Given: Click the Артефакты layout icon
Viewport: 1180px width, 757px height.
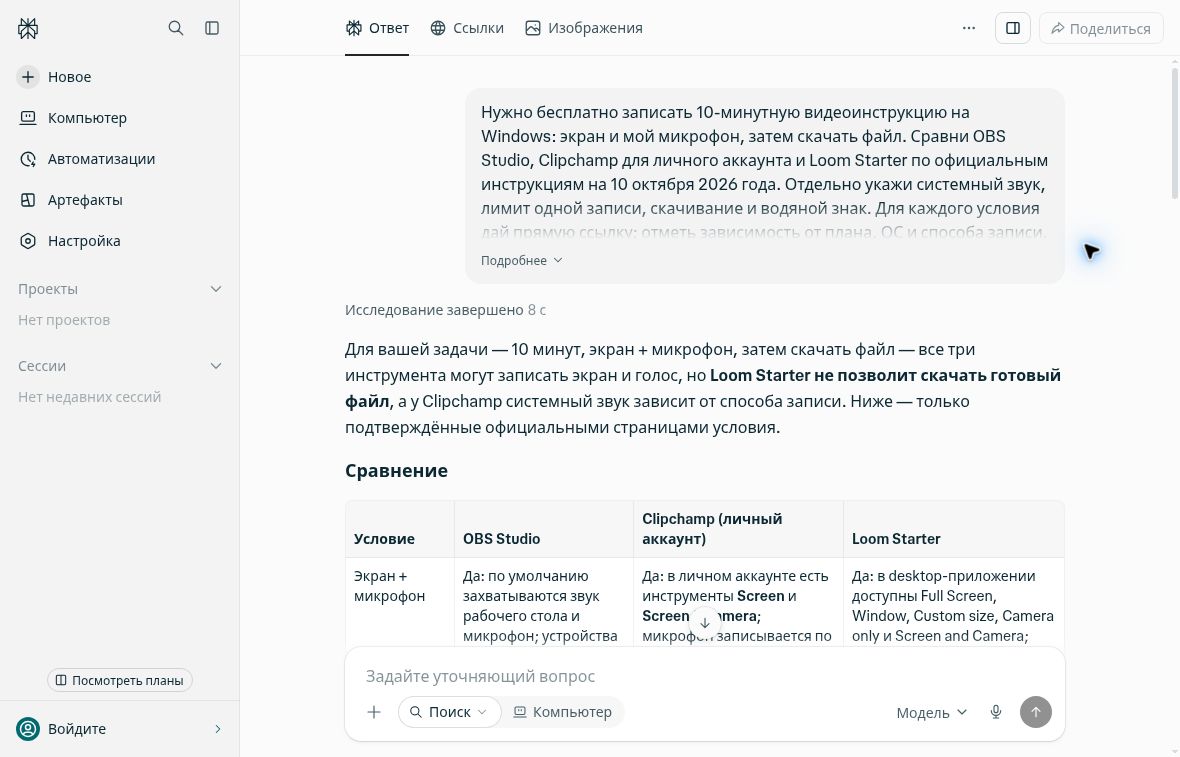Looking at the screenshot, I should (28, 199).
